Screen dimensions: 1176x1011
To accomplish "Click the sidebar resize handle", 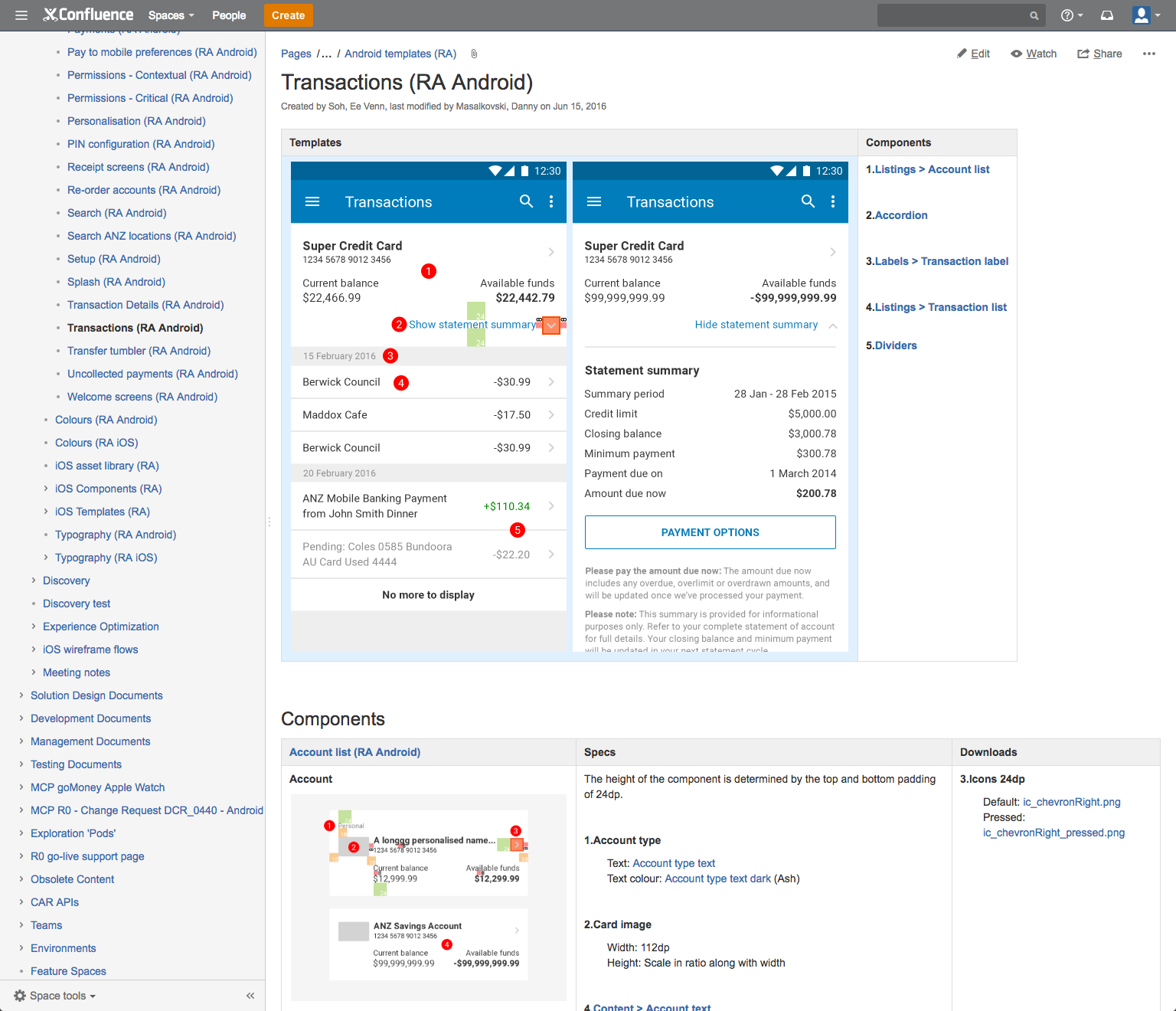I will (x=269, y=522).
